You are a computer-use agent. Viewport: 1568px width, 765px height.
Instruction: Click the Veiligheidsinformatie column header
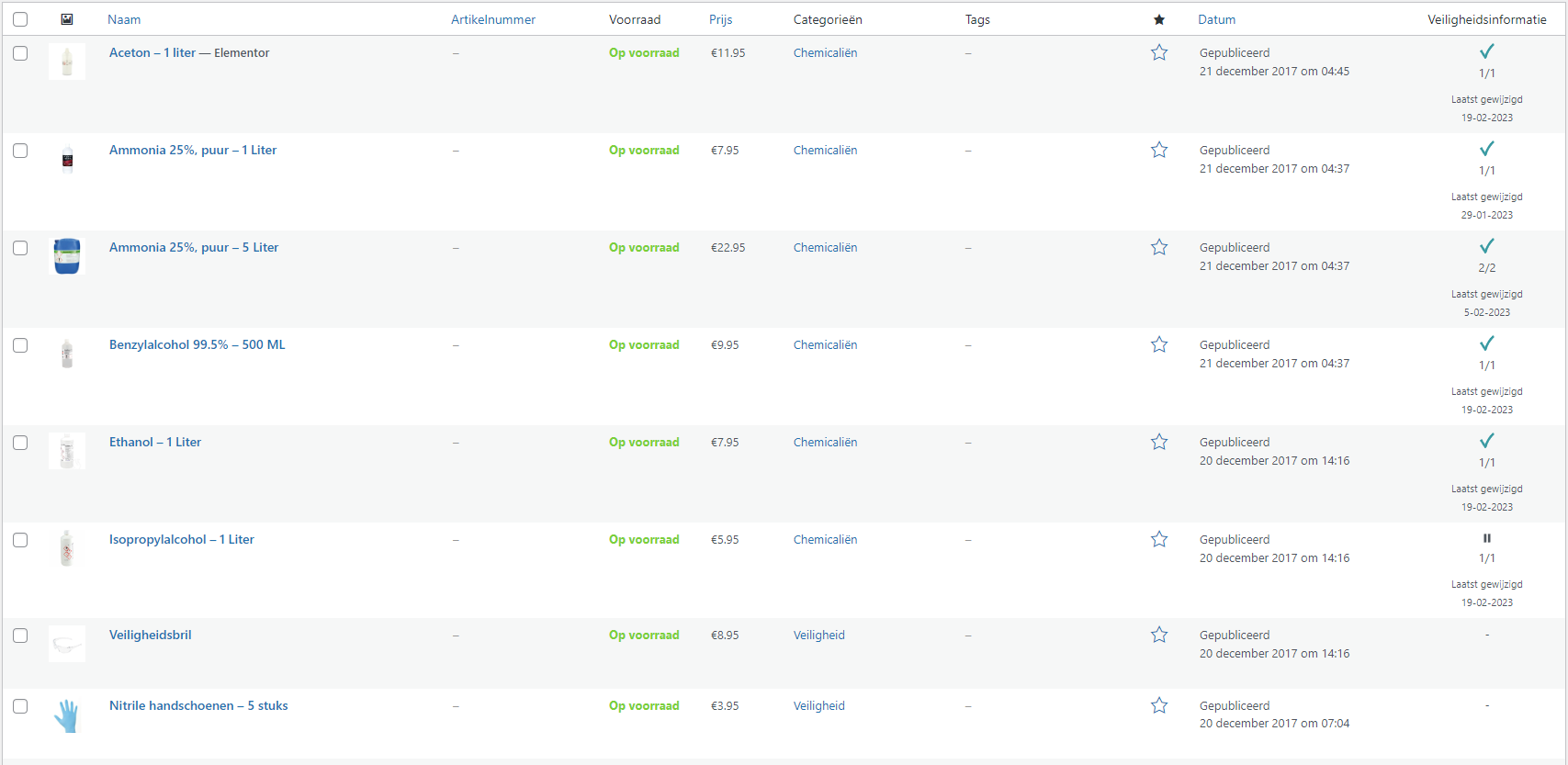[1487, 19]
